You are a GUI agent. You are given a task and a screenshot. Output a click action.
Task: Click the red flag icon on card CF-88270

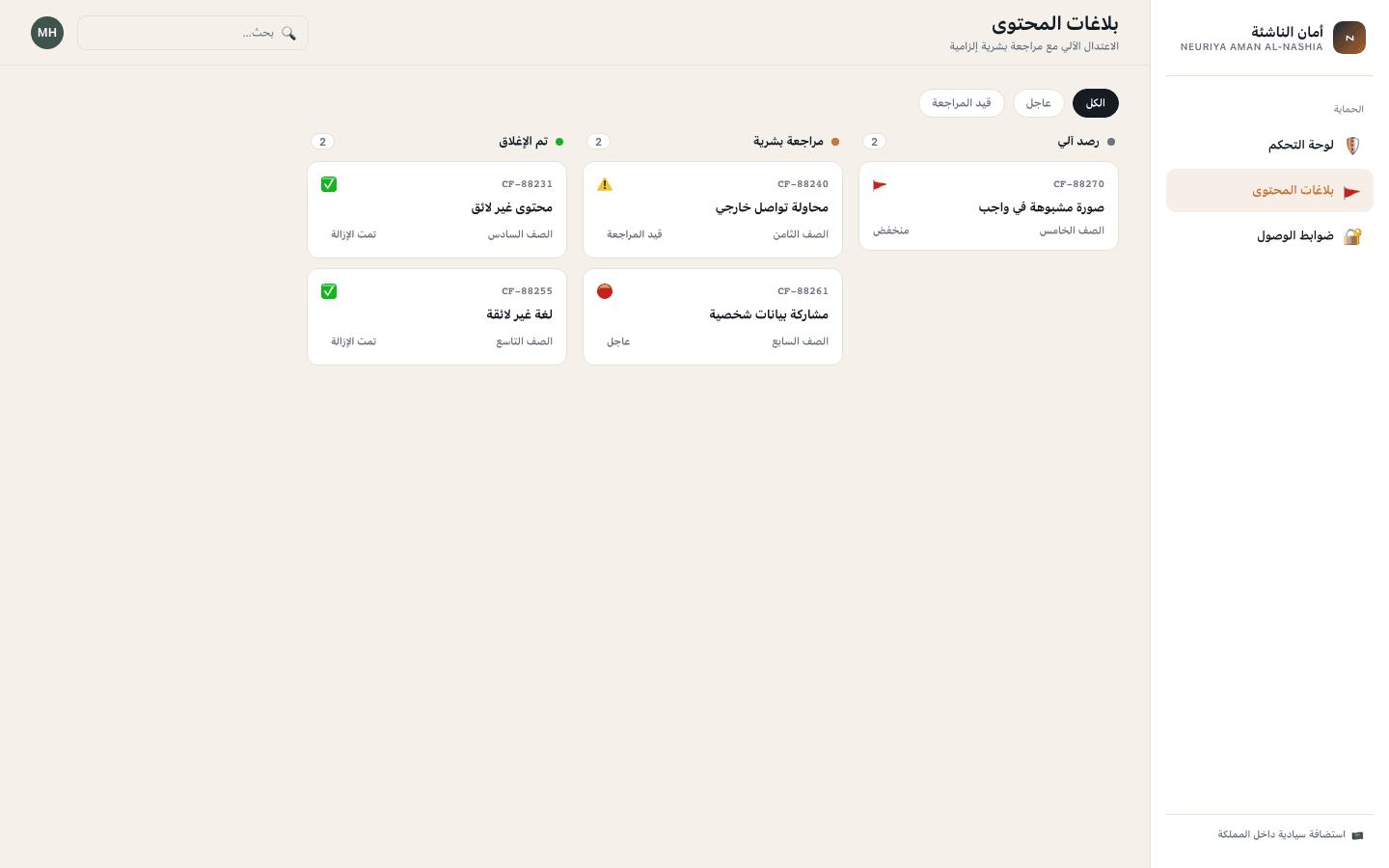(880, 184)
